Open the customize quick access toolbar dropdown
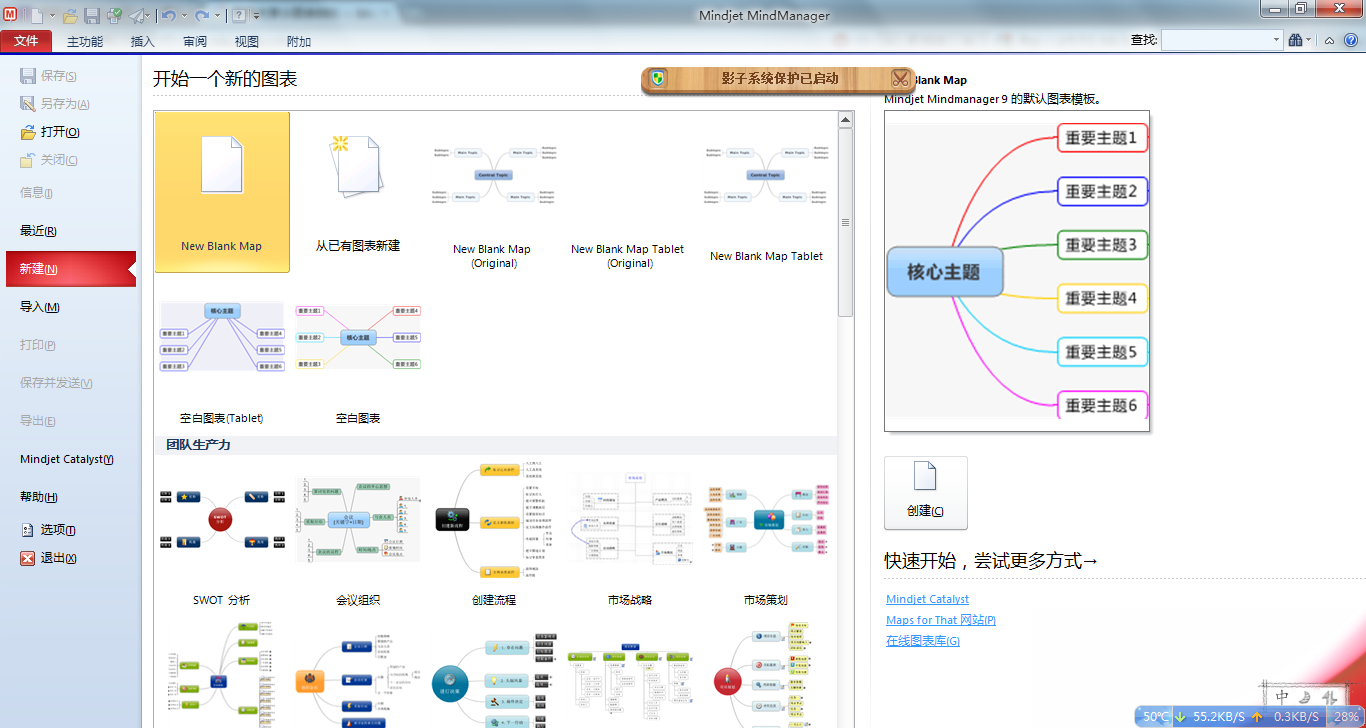Screen dimensions: 1366x728 pyautogui.click(x=257, y=16)
